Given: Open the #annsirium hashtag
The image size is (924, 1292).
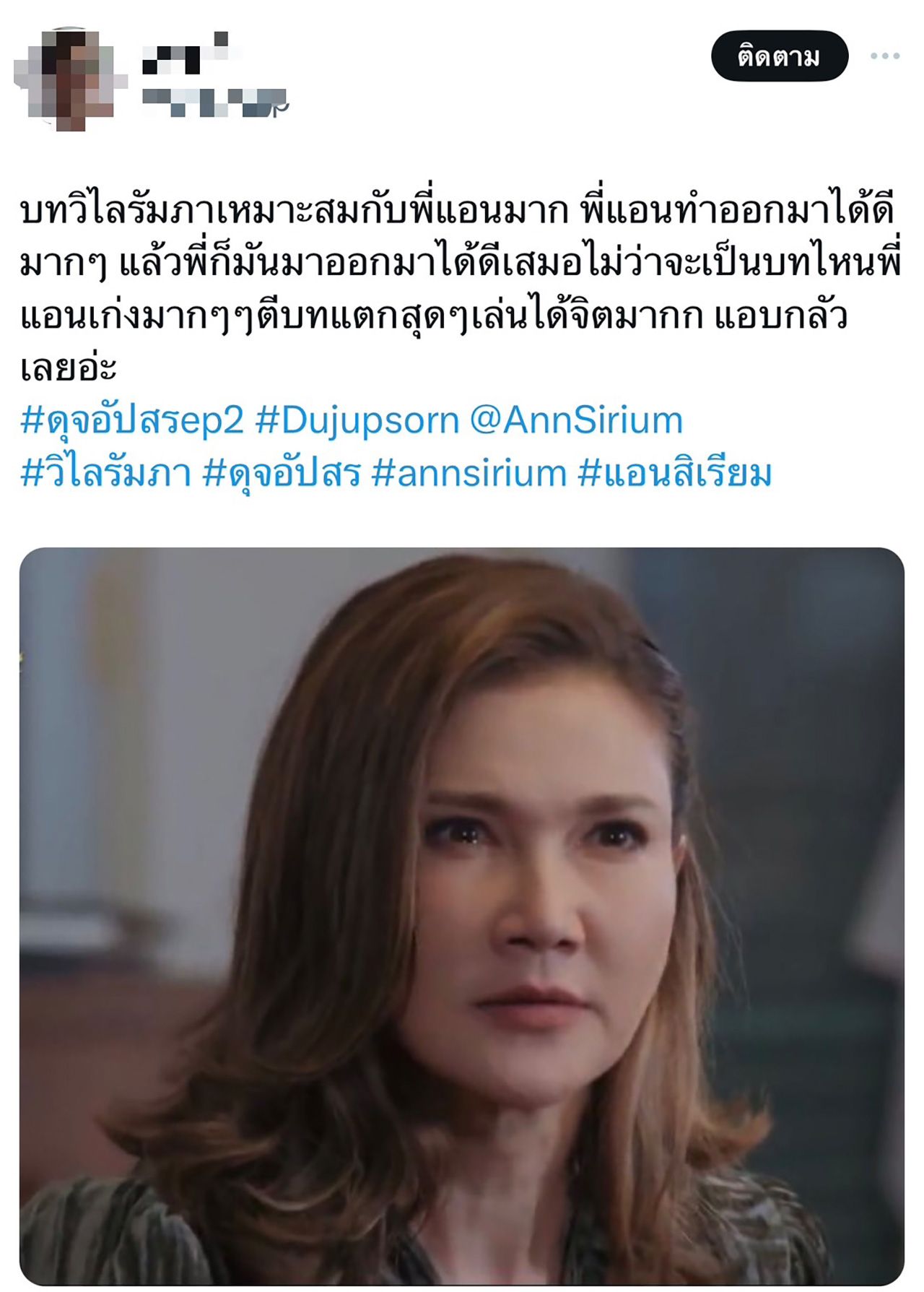Looking at the screenshot, I should click(469, 474).
